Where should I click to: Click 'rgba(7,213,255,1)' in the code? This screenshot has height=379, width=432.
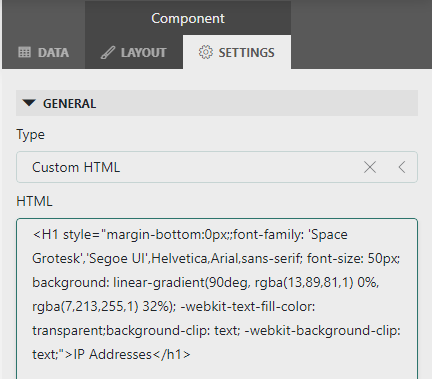coord(85,306)
